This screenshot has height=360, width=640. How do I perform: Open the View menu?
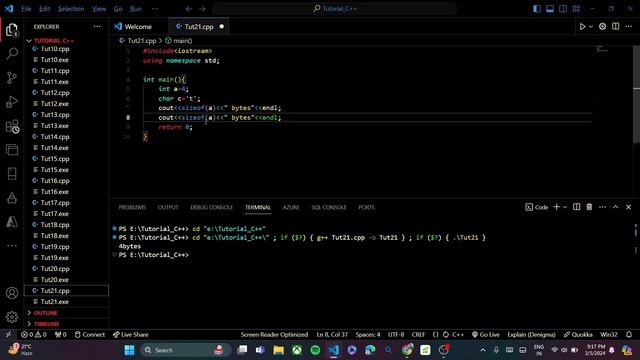coord(99,9)
